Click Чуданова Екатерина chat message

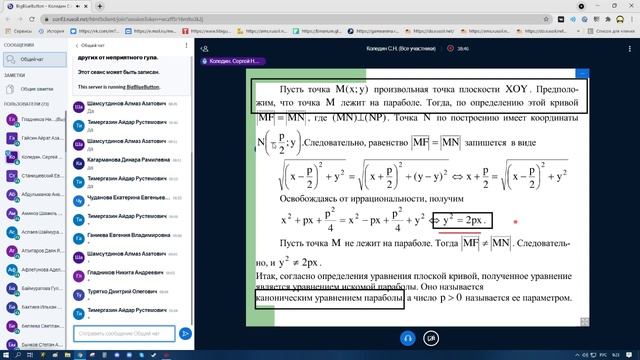130,201
